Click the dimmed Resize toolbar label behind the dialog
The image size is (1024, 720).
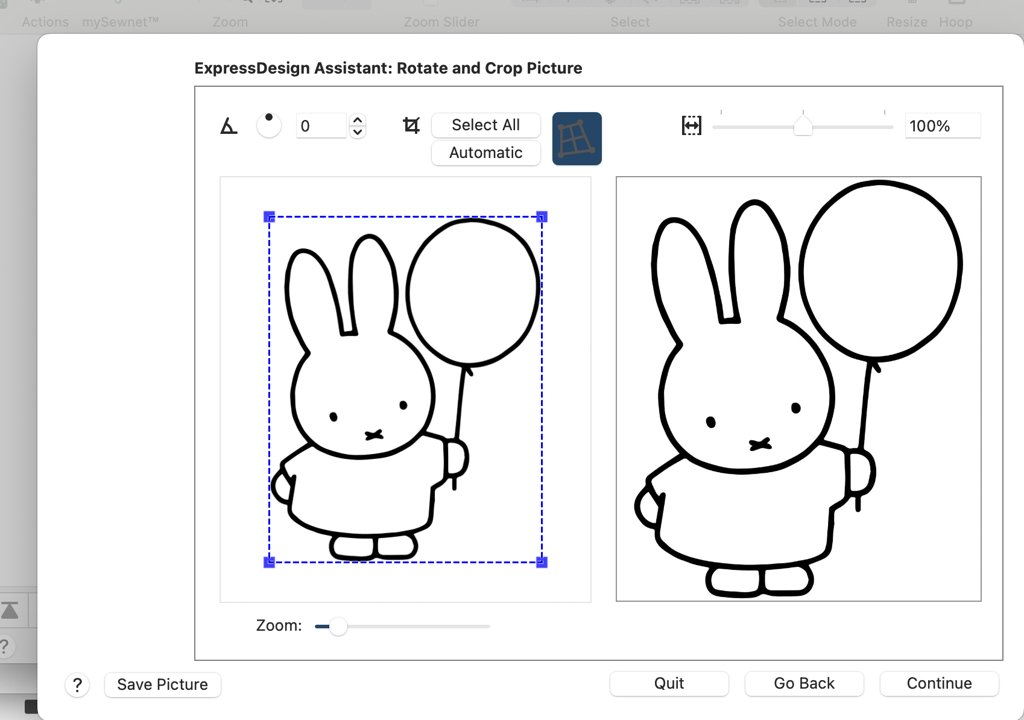click(x=906, y=22)
